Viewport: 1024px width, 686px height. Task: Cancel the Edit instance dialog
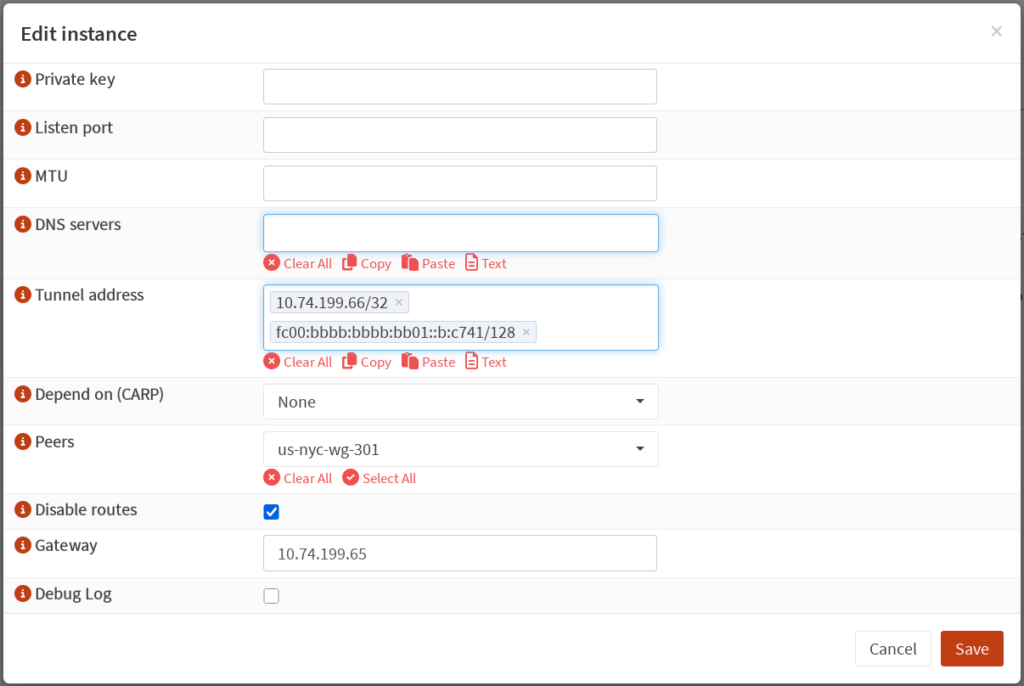(x=892, y=649)
